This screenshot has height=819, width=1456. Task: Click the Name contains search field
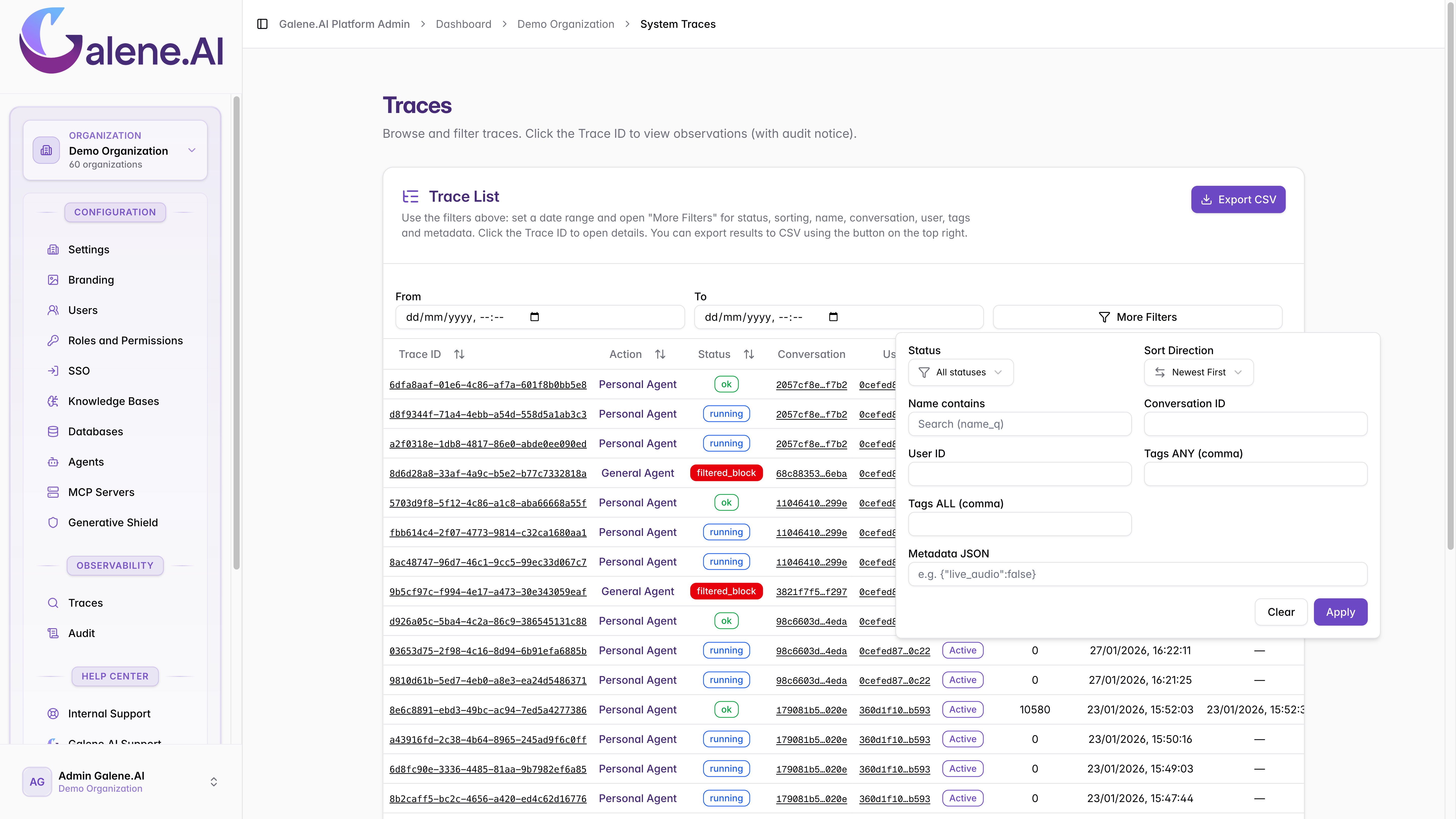coord(1020,424)
